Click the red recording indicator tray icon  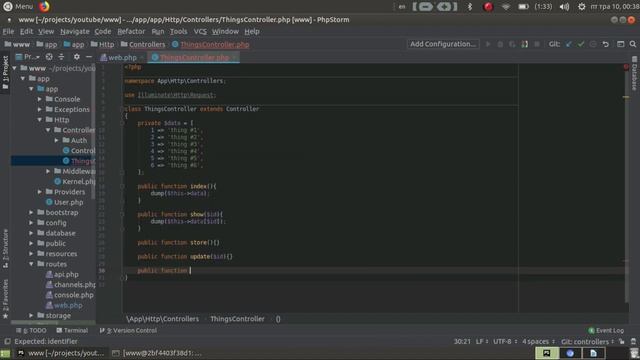[488, 7]
